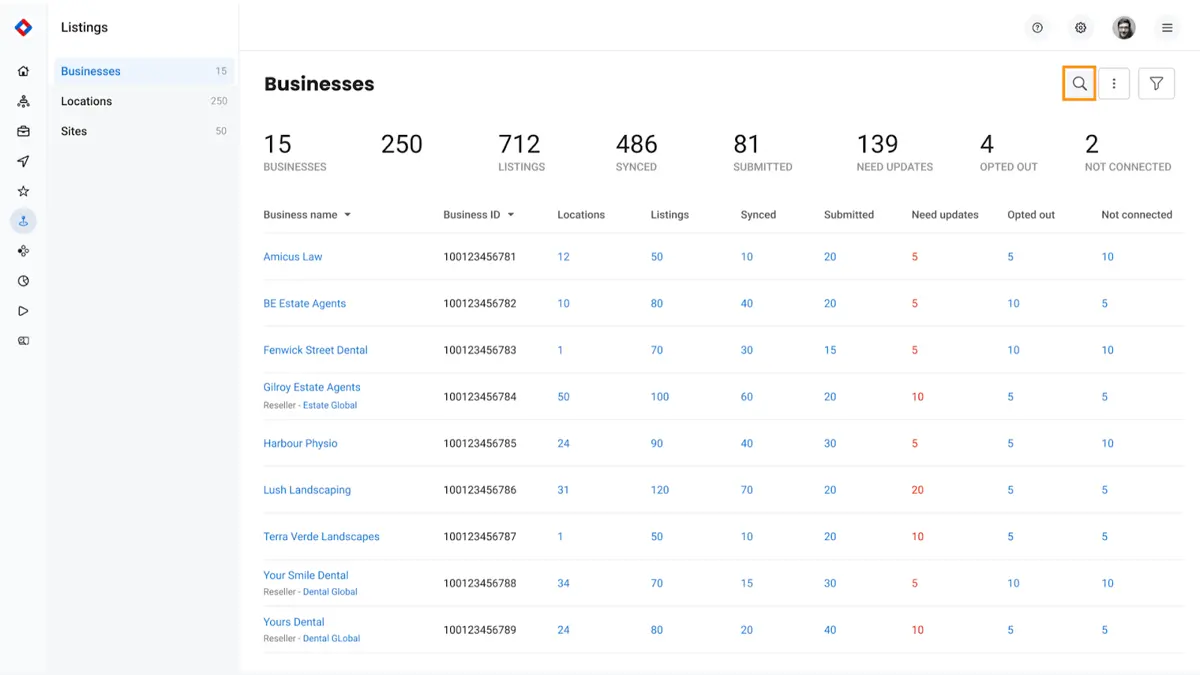
Task: Open the star reviews icon in sidebar
Action: 24,191
